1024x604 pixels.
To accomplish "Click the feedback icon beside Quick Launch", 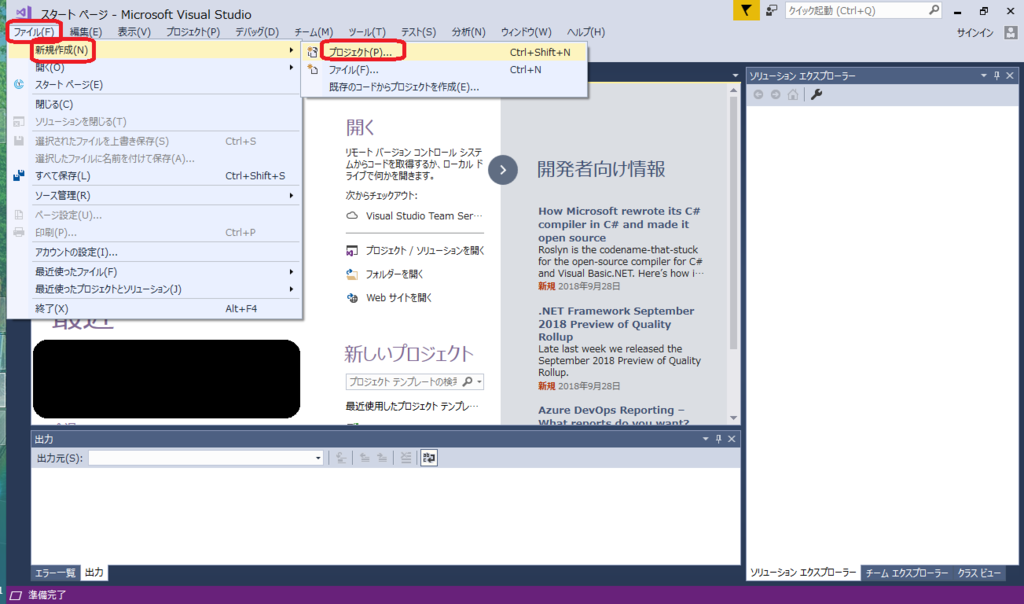I will [x=772, y=10].
